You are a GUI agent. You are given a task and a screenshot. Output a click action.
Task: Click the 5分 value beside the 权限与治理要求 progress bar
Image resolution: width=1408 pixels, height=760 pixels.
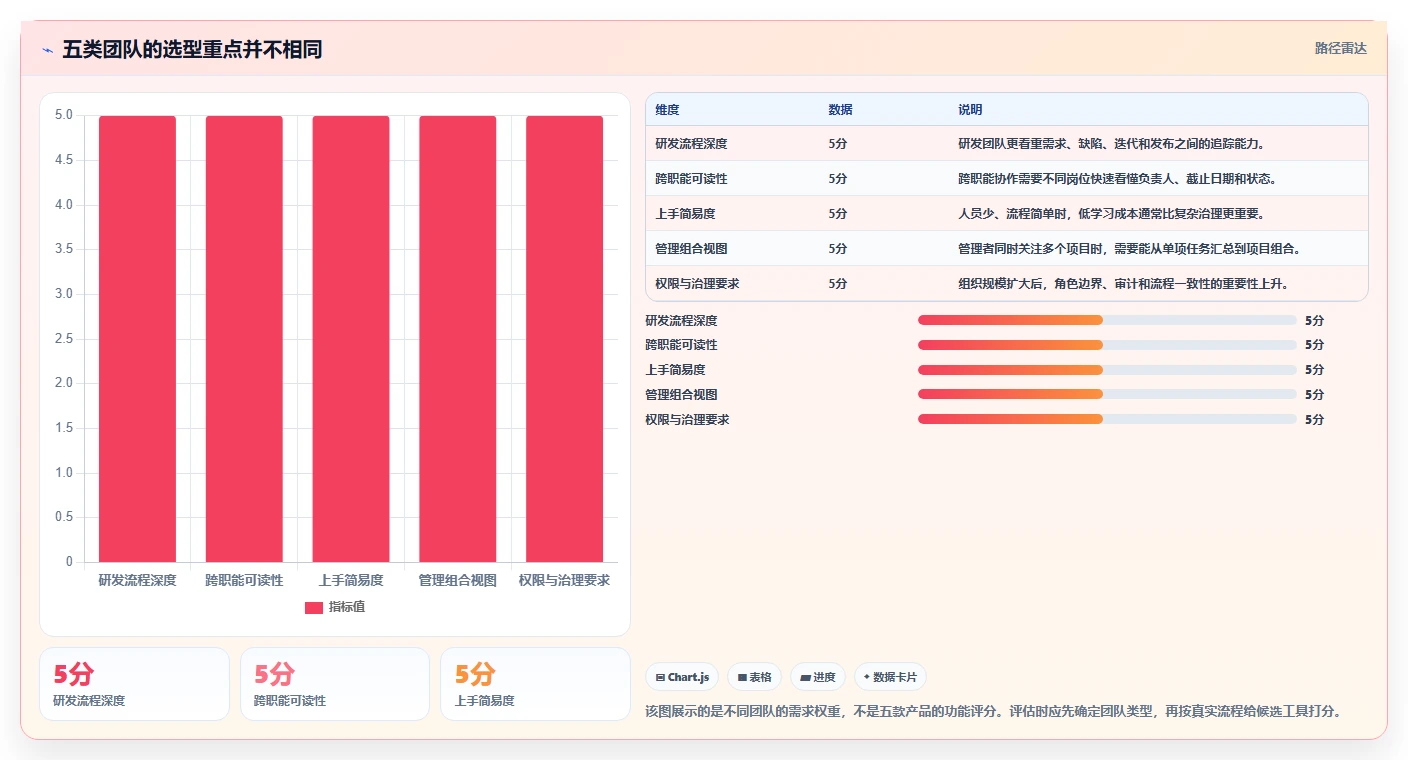(x=1315, y=420)
